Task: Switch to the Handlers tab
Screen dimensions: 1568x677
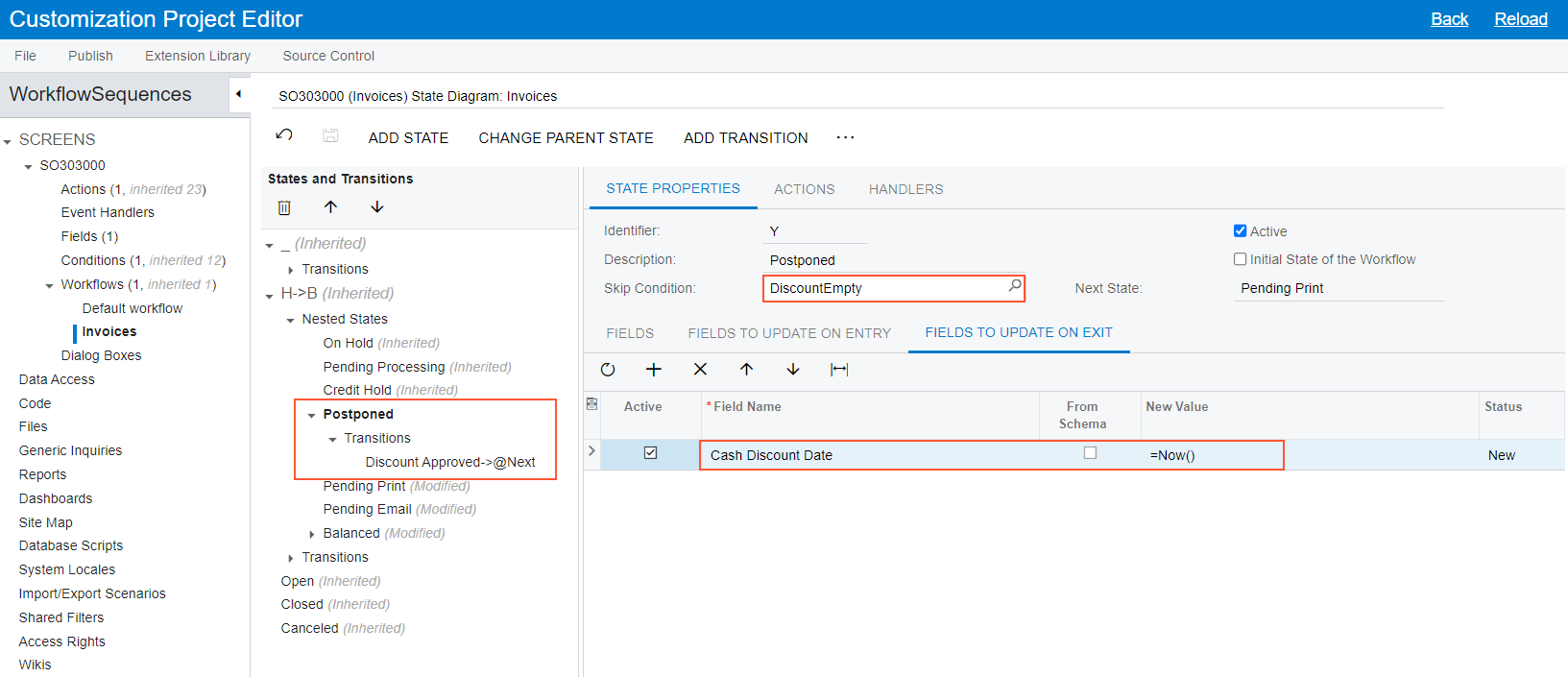Action: click(x=905, y=189)
